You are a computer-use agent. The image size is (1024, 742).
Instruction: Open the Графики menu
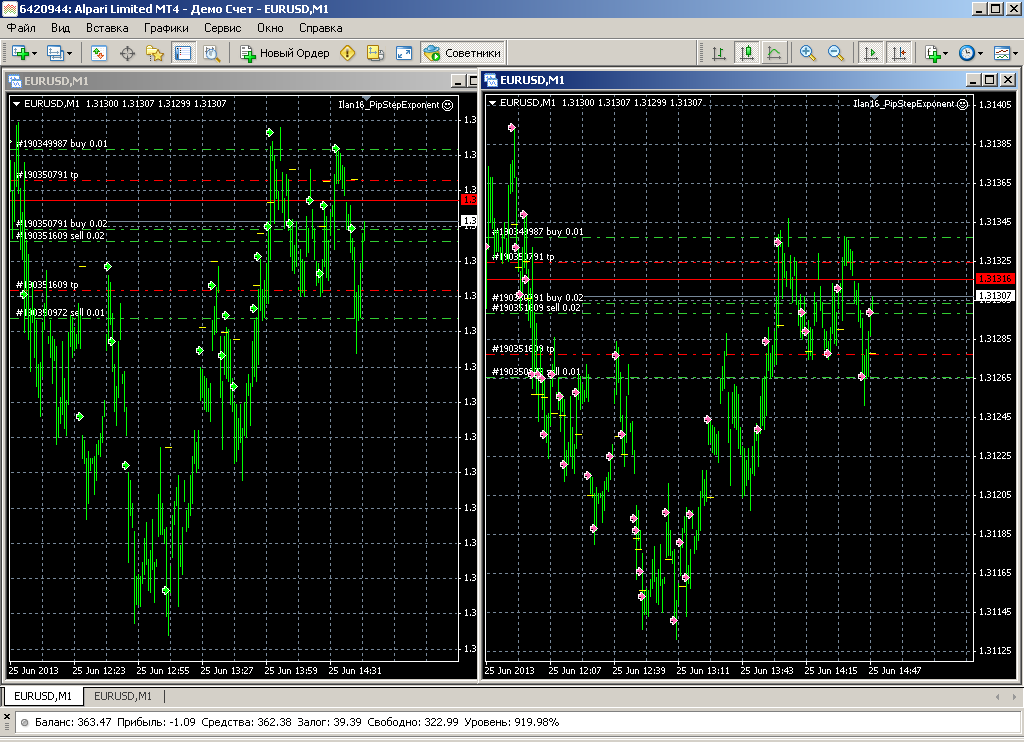point(165,28)
